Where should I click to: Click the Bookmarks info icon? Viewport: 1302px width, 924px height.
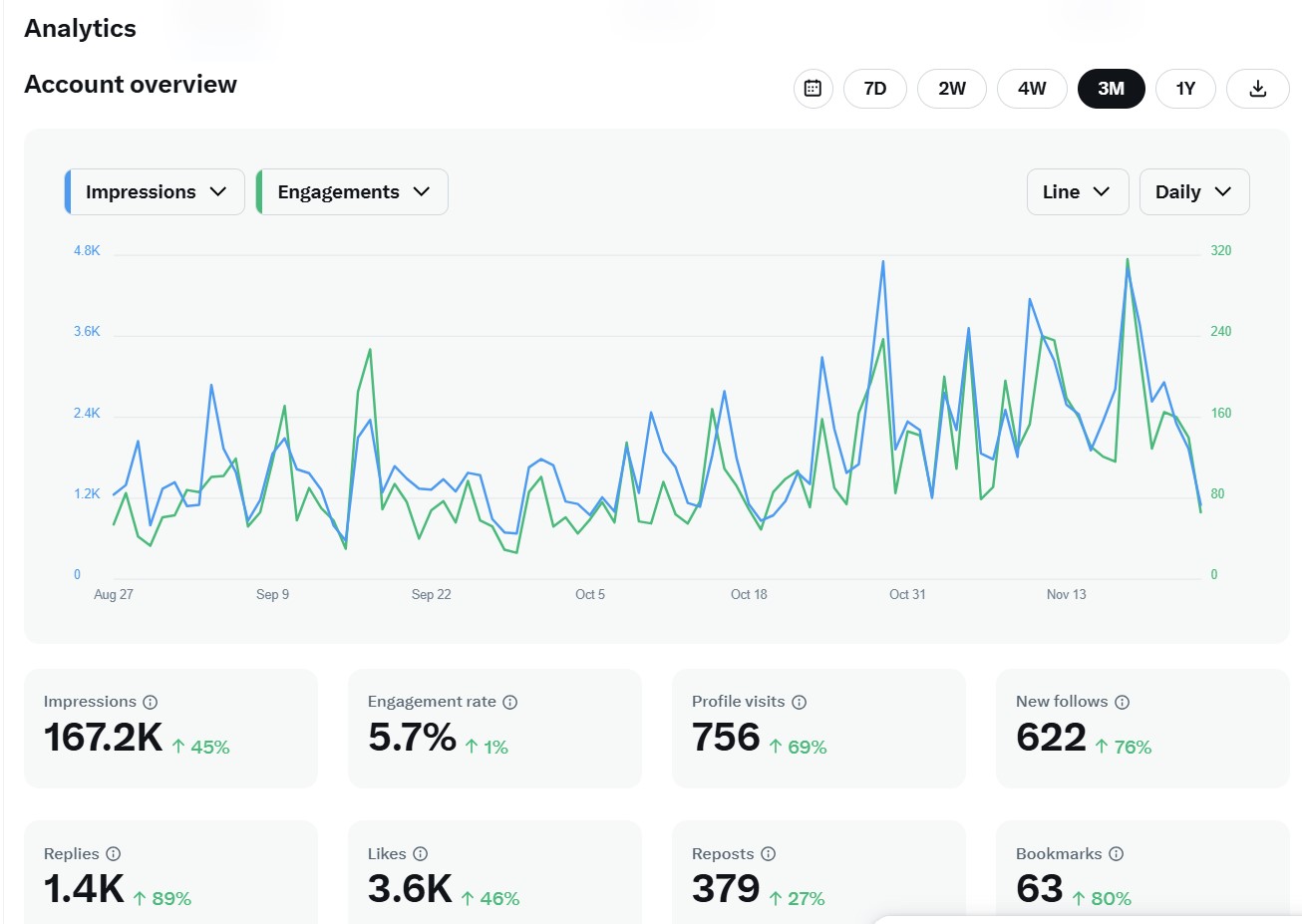pos(1115,854)
